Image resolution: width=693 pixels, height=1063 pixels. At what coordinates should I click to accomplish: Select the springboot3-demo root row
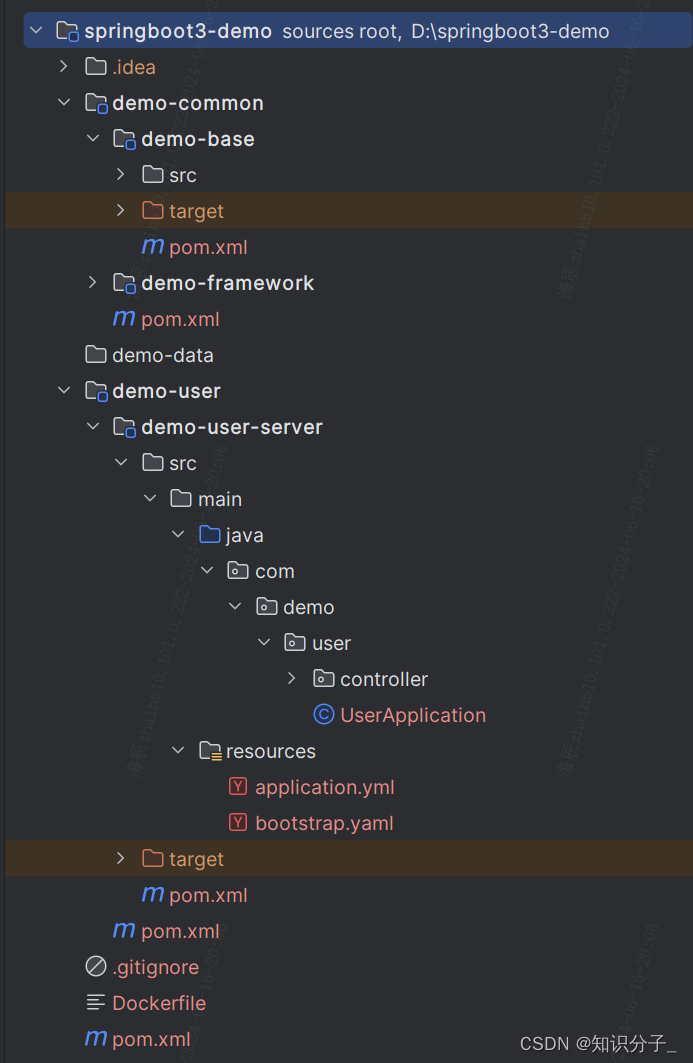click(358, 31)
